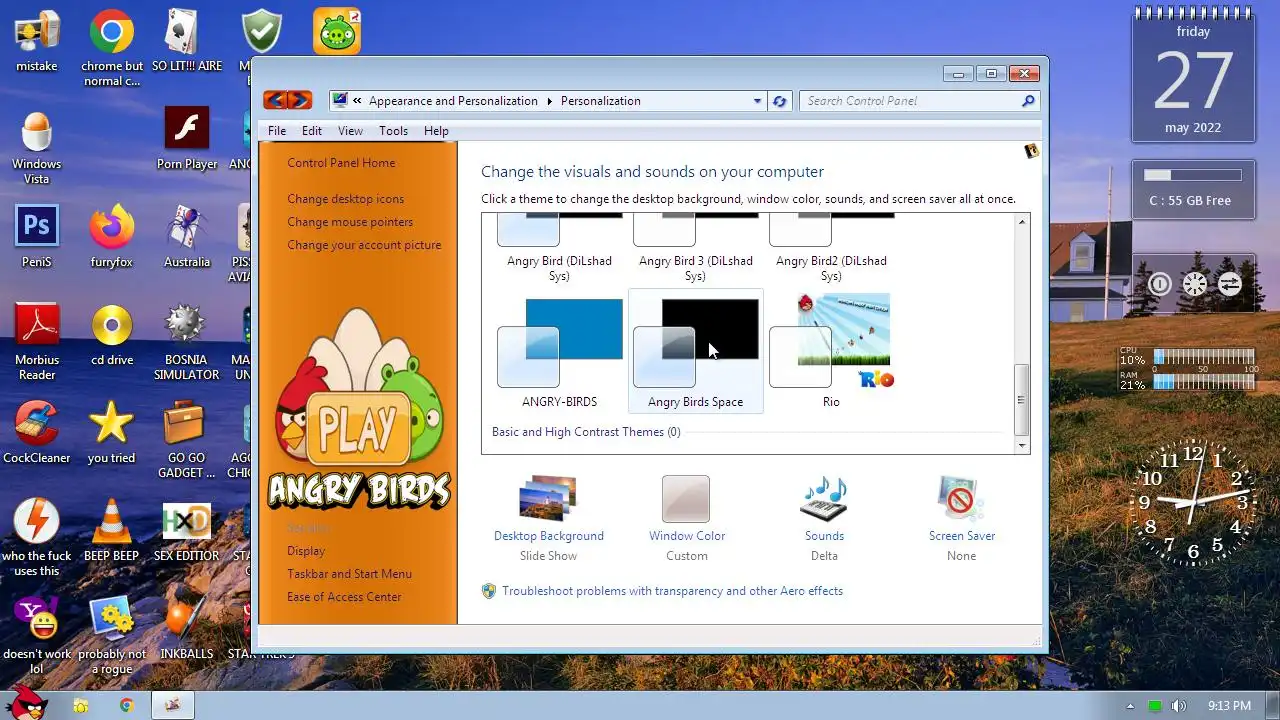The width and height of the screenshot is (1280, 720).
Task: Click 'Change desktop icons' link
Action: click(x=346, y=199)
